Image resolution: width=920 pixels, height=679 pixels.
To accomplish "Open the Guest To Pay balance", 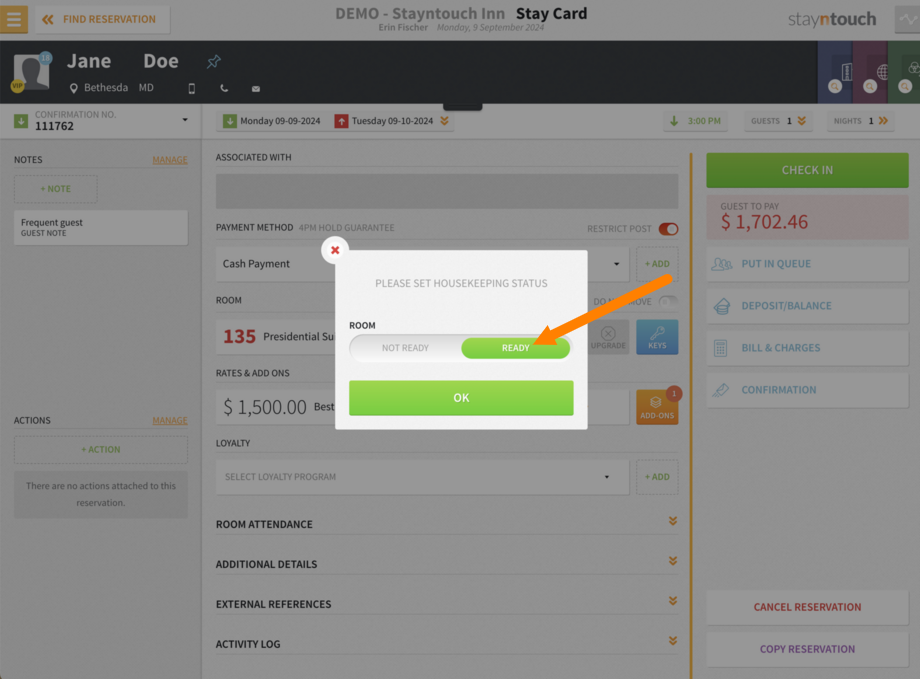I will [x=807, y=217].
